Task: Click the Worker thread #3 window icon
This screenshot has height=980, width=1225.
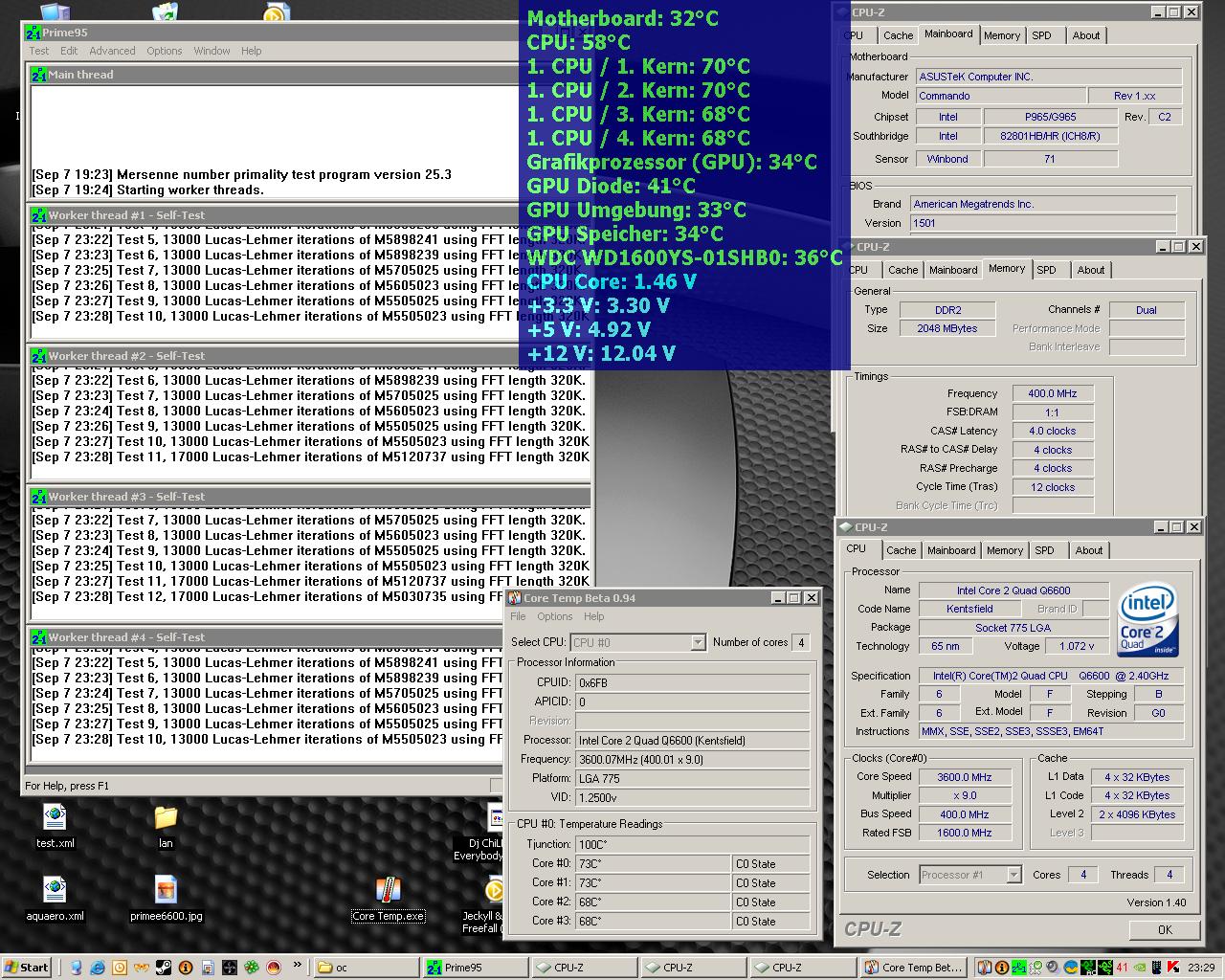Action: point(38,497)
